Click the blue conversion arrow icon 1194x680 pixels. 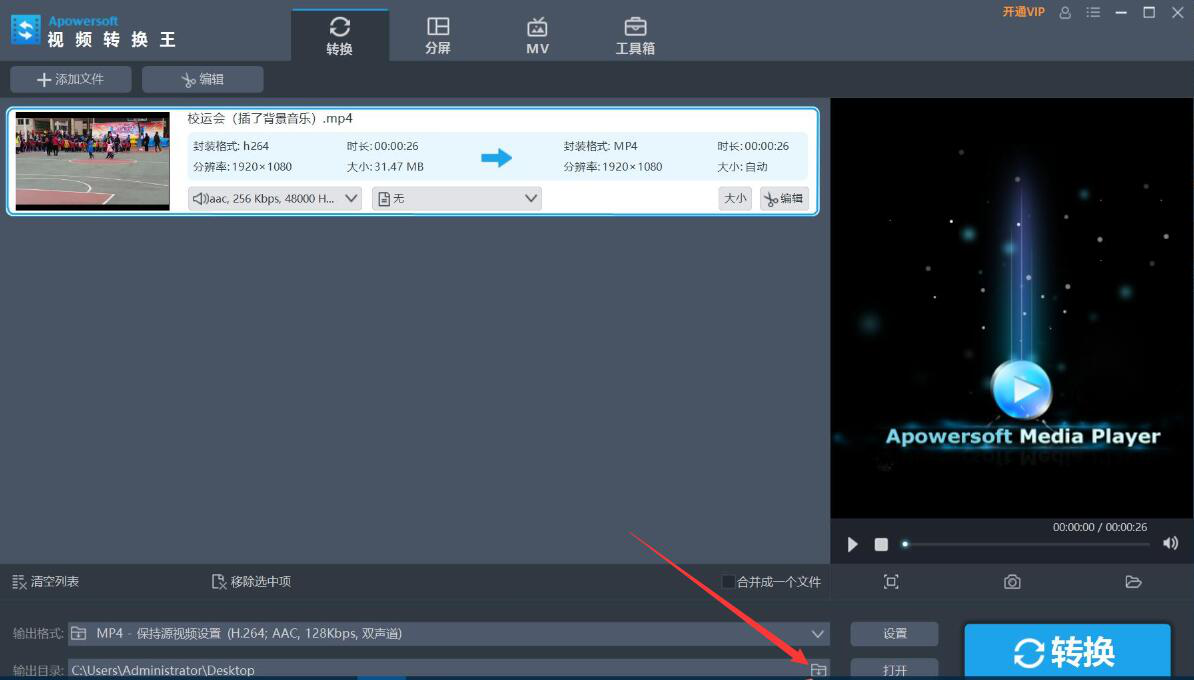[496, 158]
